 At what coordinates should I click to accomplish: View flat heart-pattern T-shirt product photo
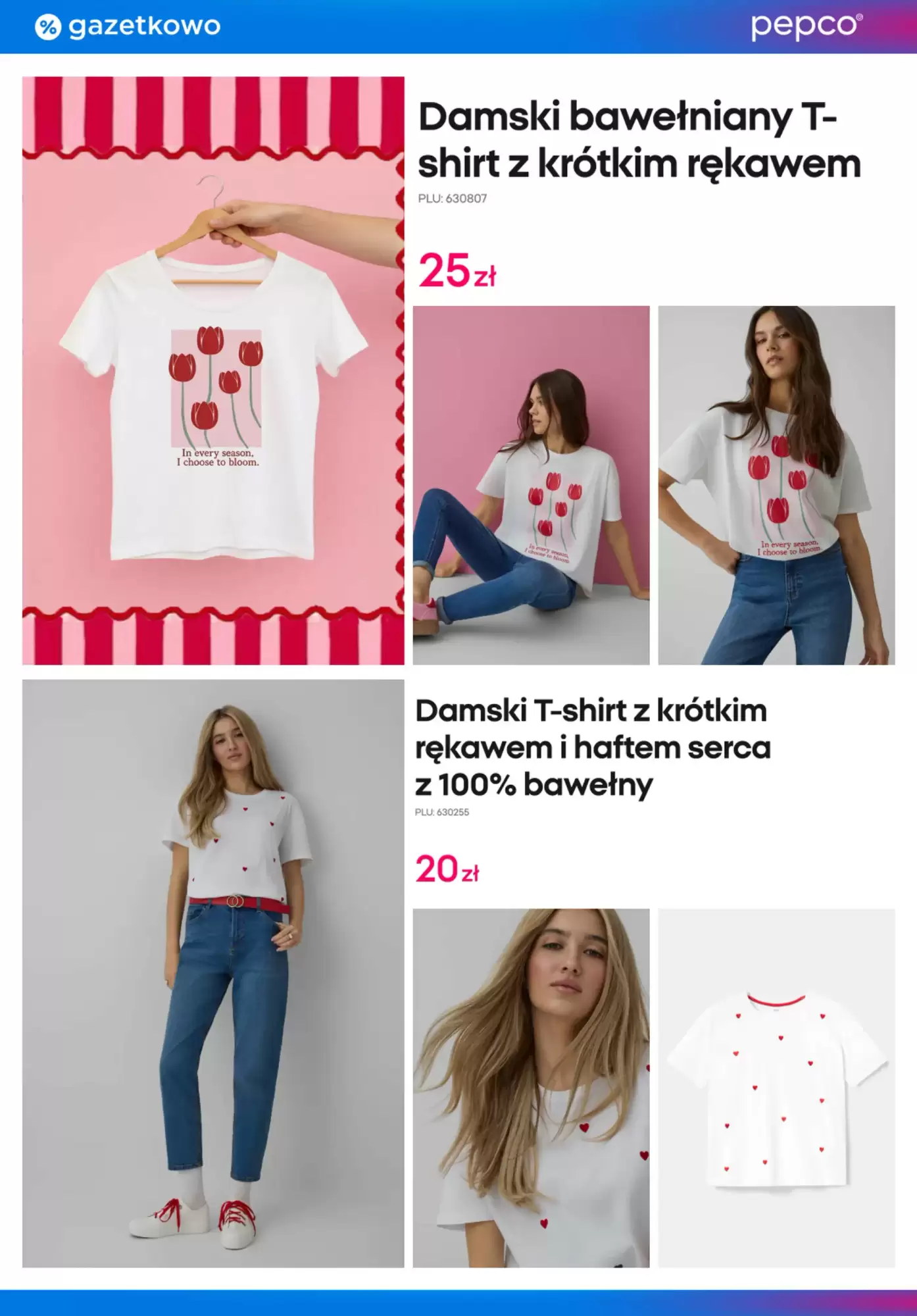tap(776, 1088)
